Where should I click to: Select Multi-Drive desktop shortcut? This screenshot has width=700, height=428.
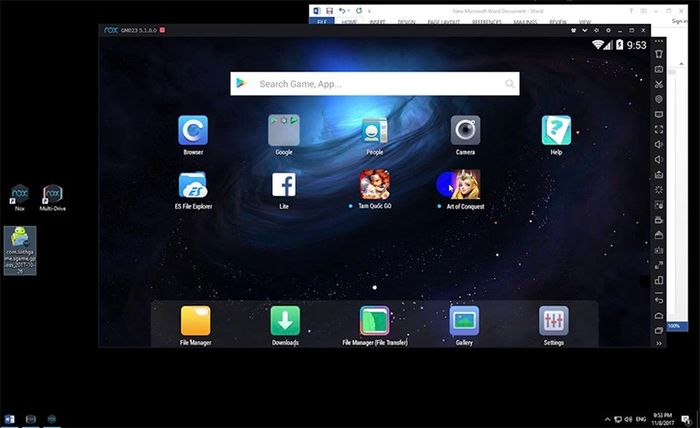tap(53, 198)
